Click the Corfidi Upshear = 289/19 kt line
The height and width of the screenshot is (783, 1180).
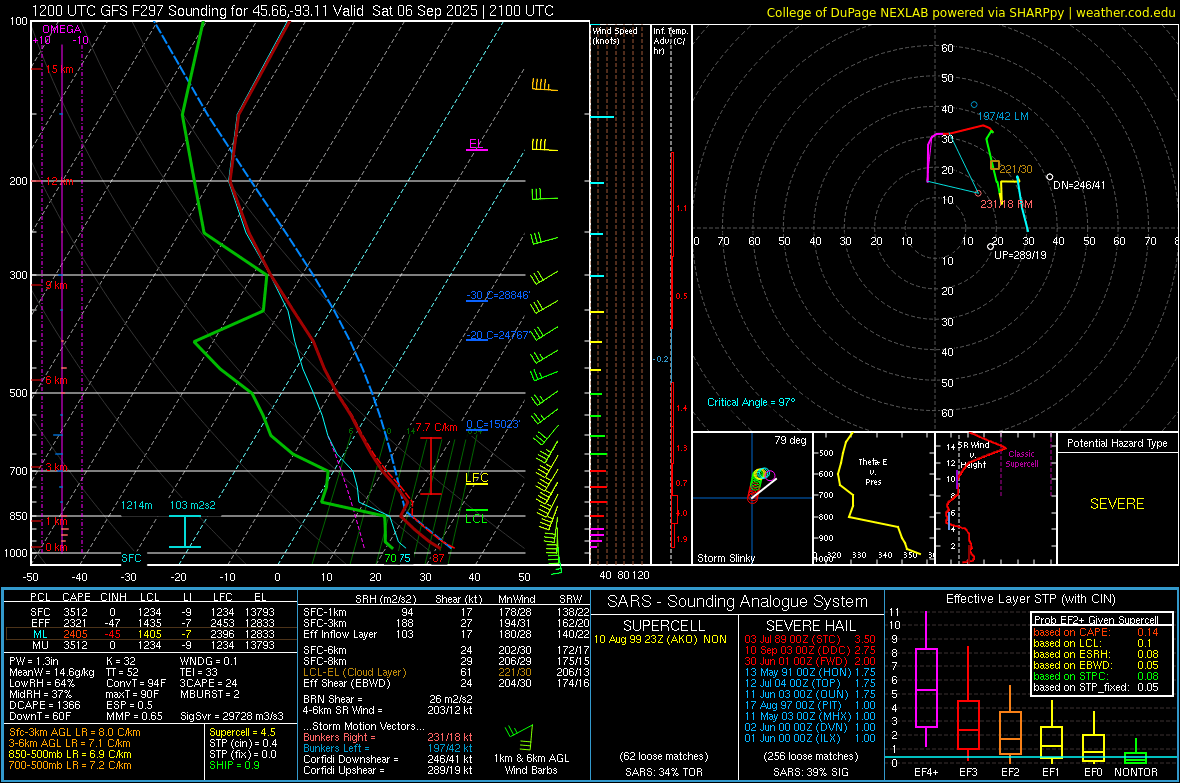pos(388,769)
